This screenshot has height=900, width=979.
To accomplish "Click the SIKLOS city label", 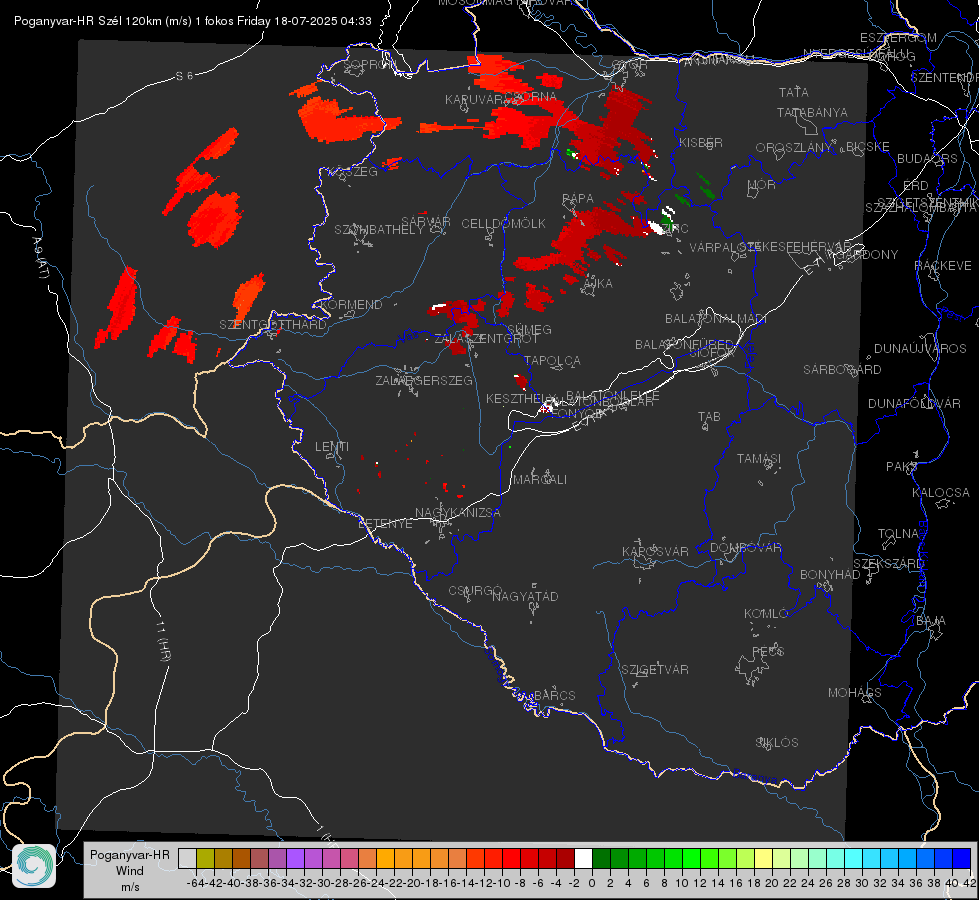I will [x=777, y=743].
